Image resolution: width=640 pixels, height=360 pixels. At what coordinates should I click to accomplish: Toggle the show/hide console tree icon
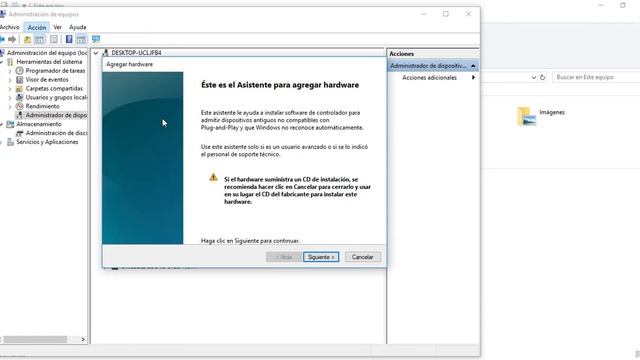(40, 39)
